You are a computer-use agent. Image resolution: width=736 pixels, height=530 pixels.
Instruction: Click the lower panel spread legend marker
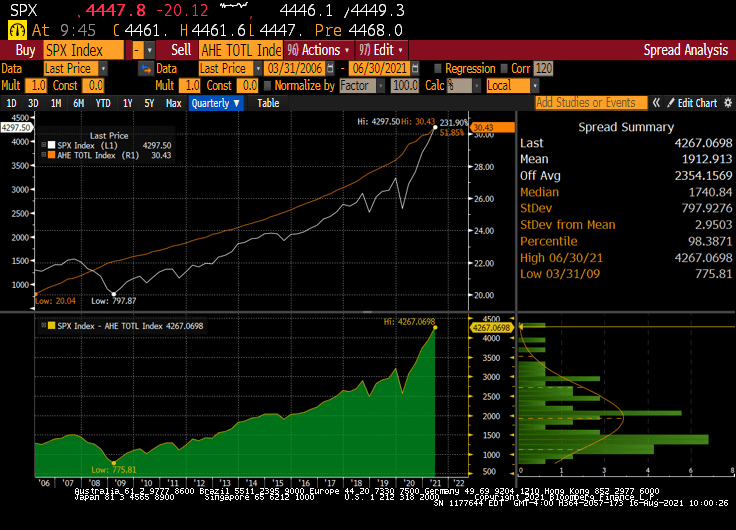49,325
